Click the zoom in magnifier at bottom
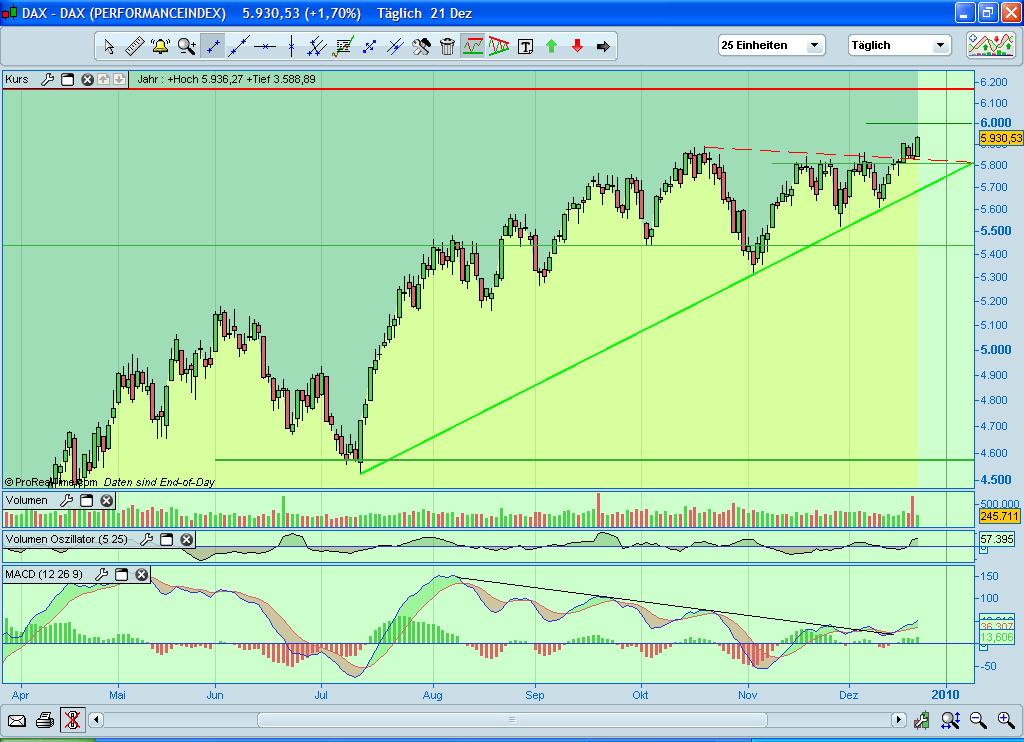The height and width of the screenshot is (742, 1024). coord(1006,720)
